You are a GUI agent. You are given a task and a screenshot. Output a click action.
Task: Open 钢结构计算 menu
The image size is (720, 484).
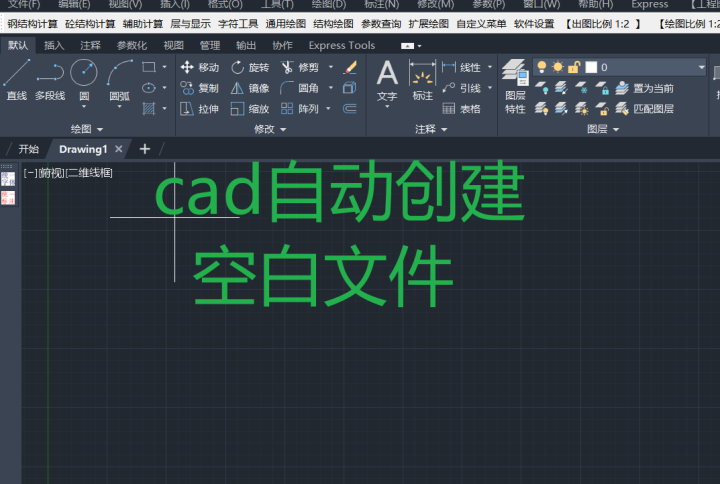tap(33, 24)
